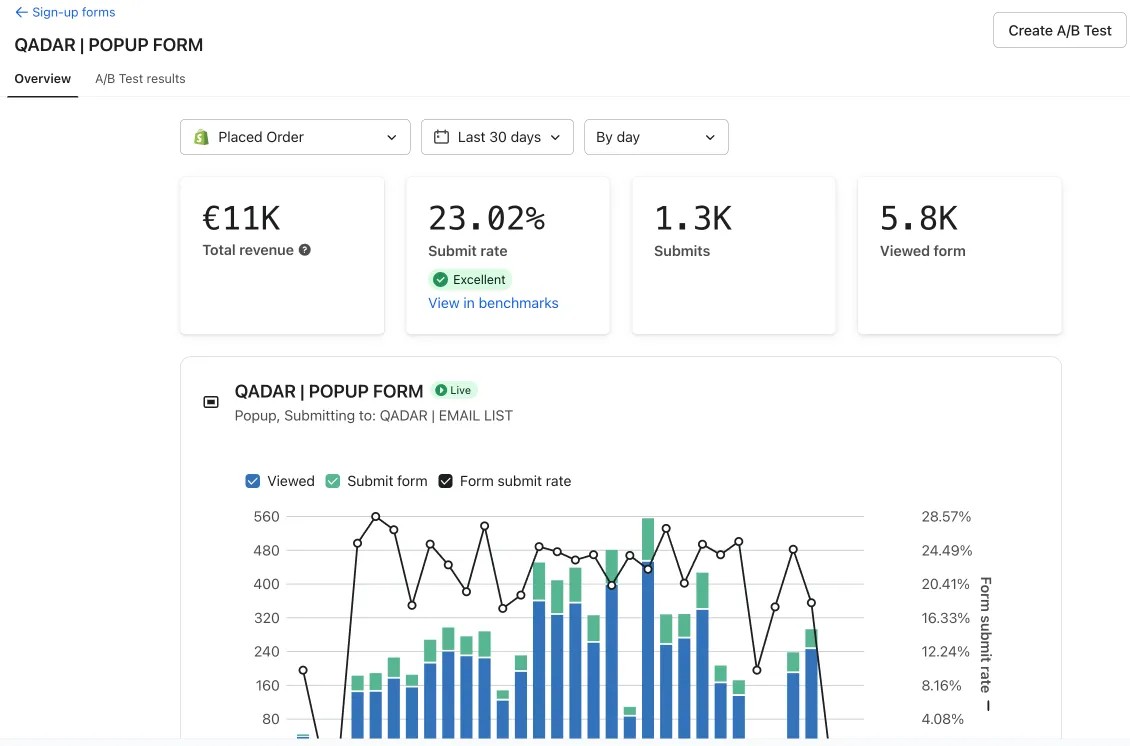Screen dimensions: 1130x746
Task: Uncheck the Viewed legend checkbox
Action: pos(253,481)
